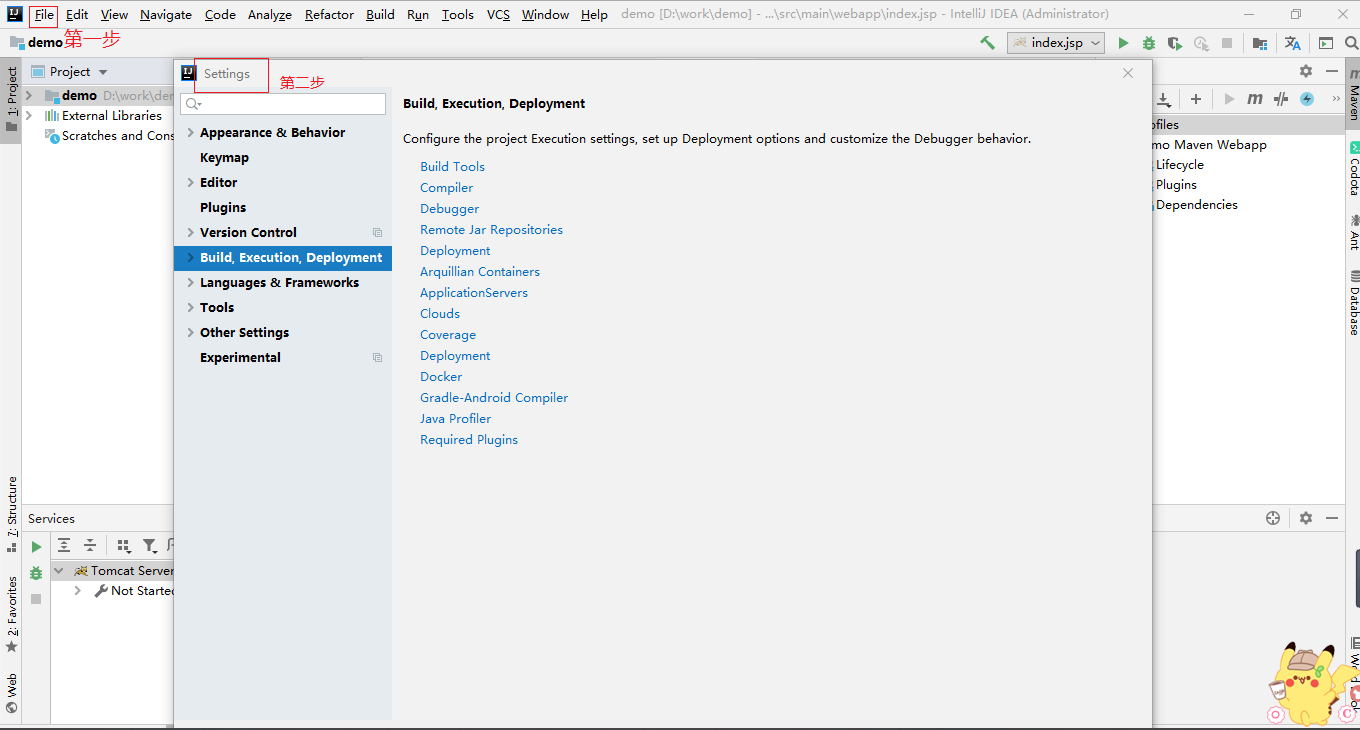1360x730 pixels.
Task: Open the File menu
Action: pos(44,14)
